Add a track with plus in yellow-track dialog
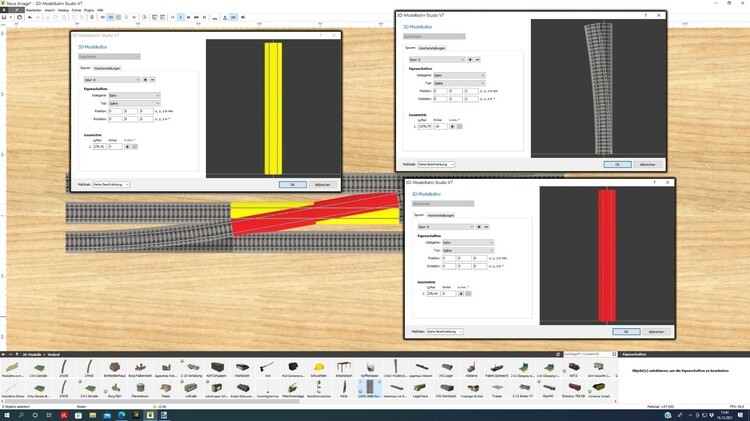Image resolution: width=750 pixels, height=421 pixels. point(145,80)
